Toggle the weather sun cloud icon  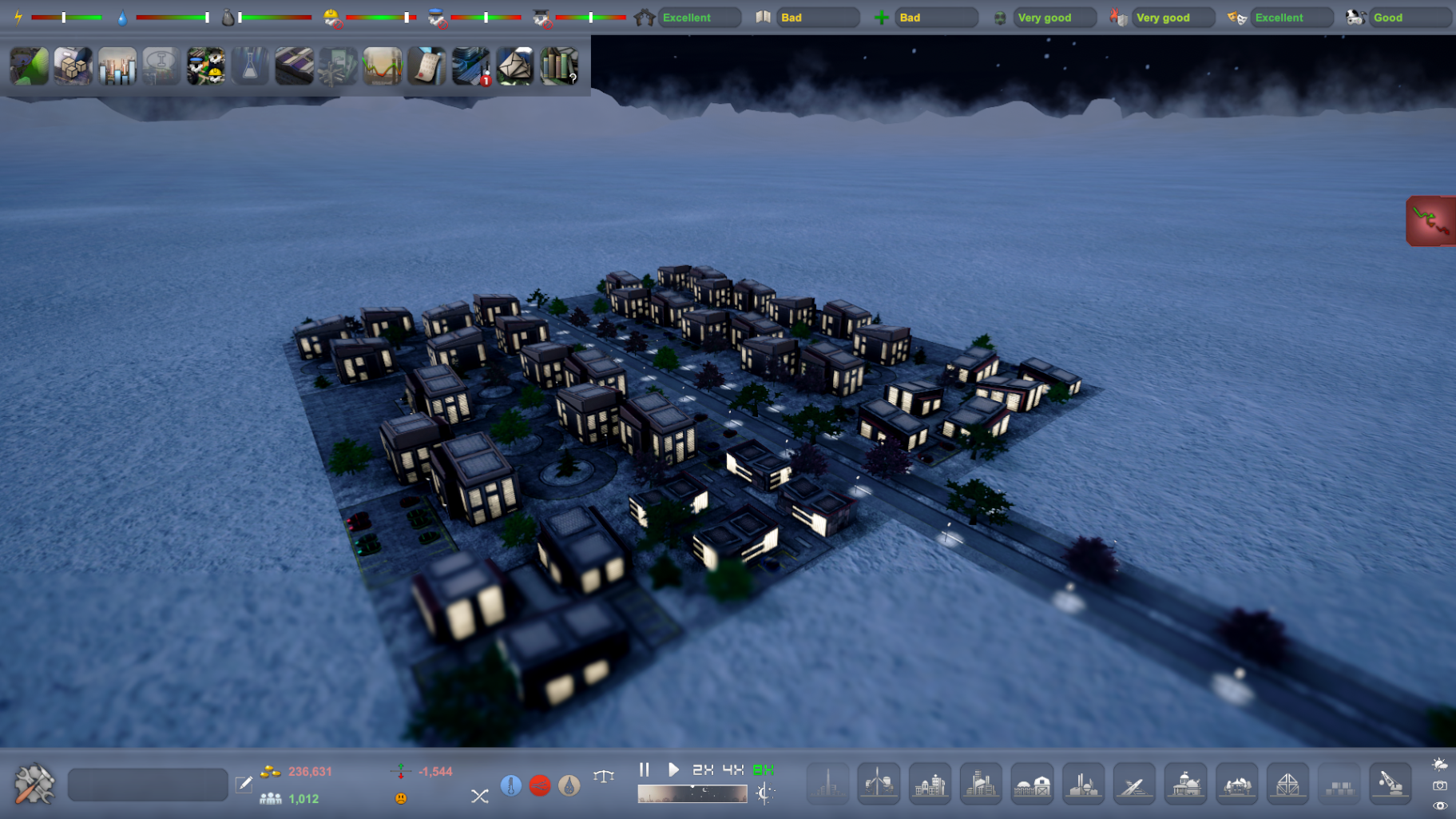(1440, 765)
